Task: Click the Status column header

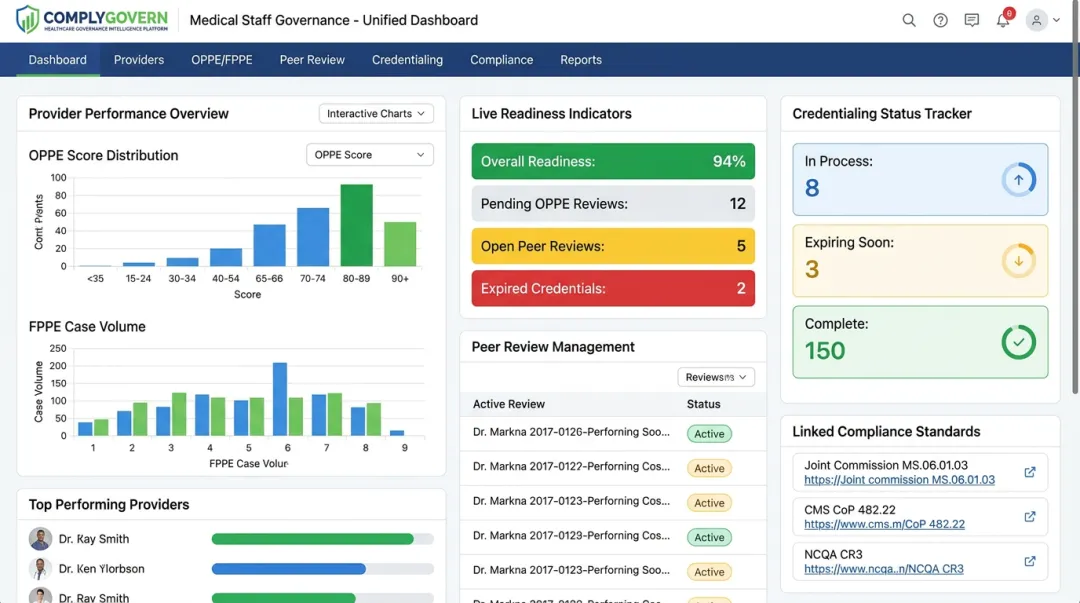Action: [x=703, y=405]
